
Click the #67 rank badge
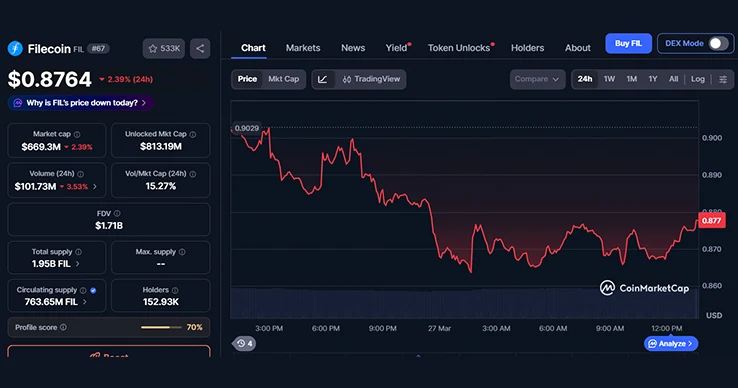pos(98,48)
